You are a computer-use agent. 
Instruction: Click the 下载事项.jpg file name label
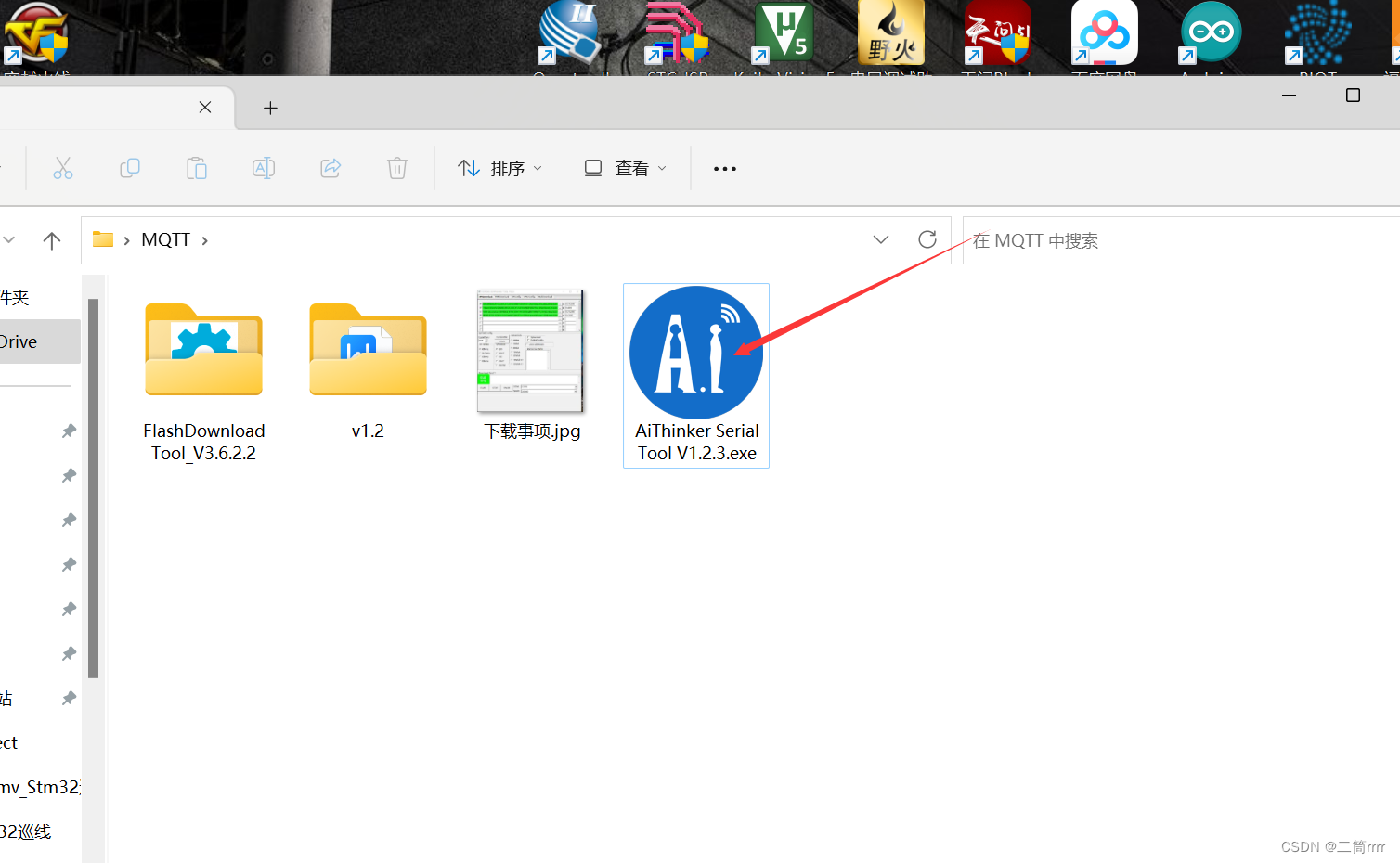[532, 431]
